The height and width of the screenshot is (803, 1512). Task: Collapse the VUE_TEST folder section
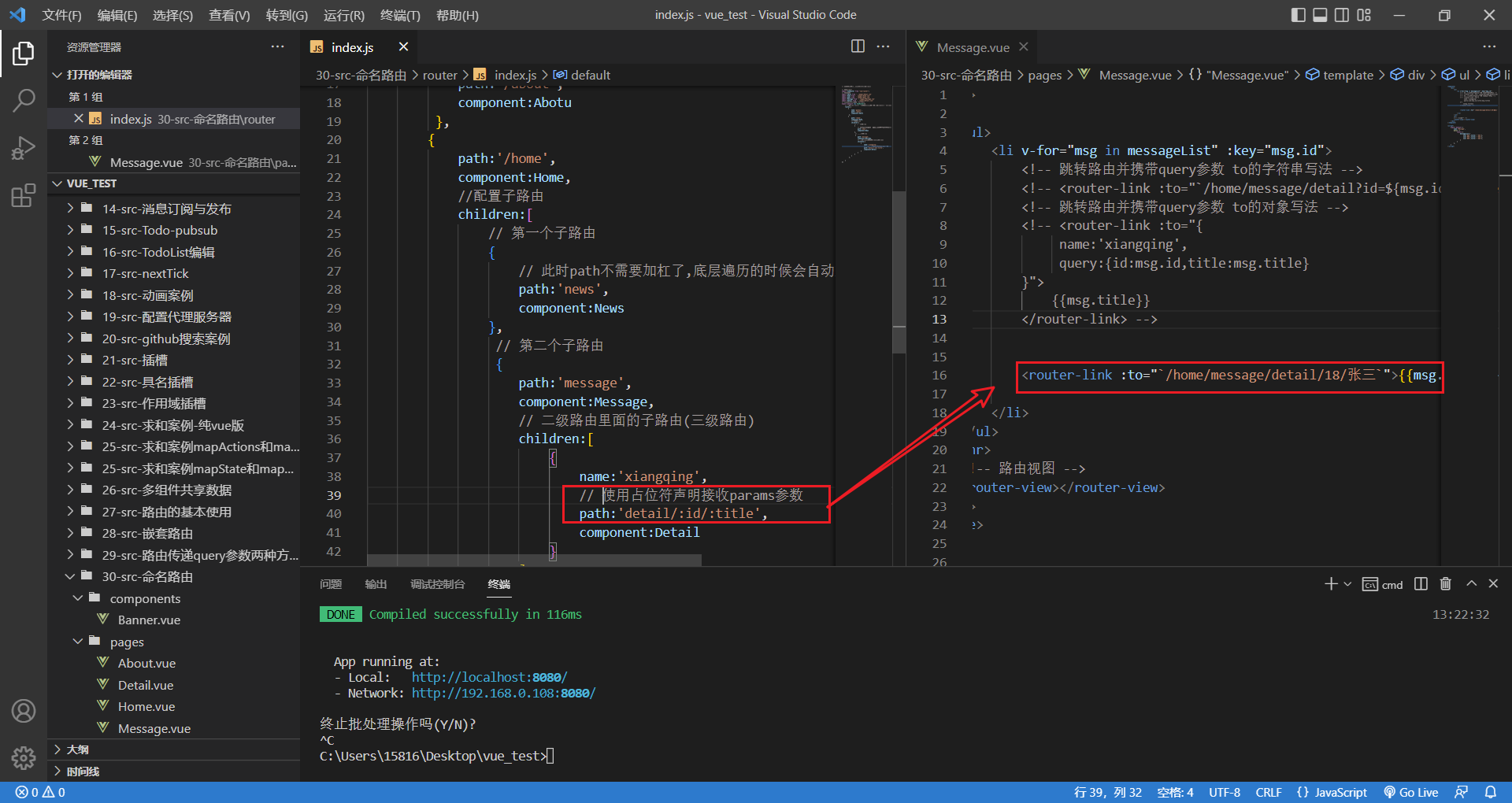173,183
